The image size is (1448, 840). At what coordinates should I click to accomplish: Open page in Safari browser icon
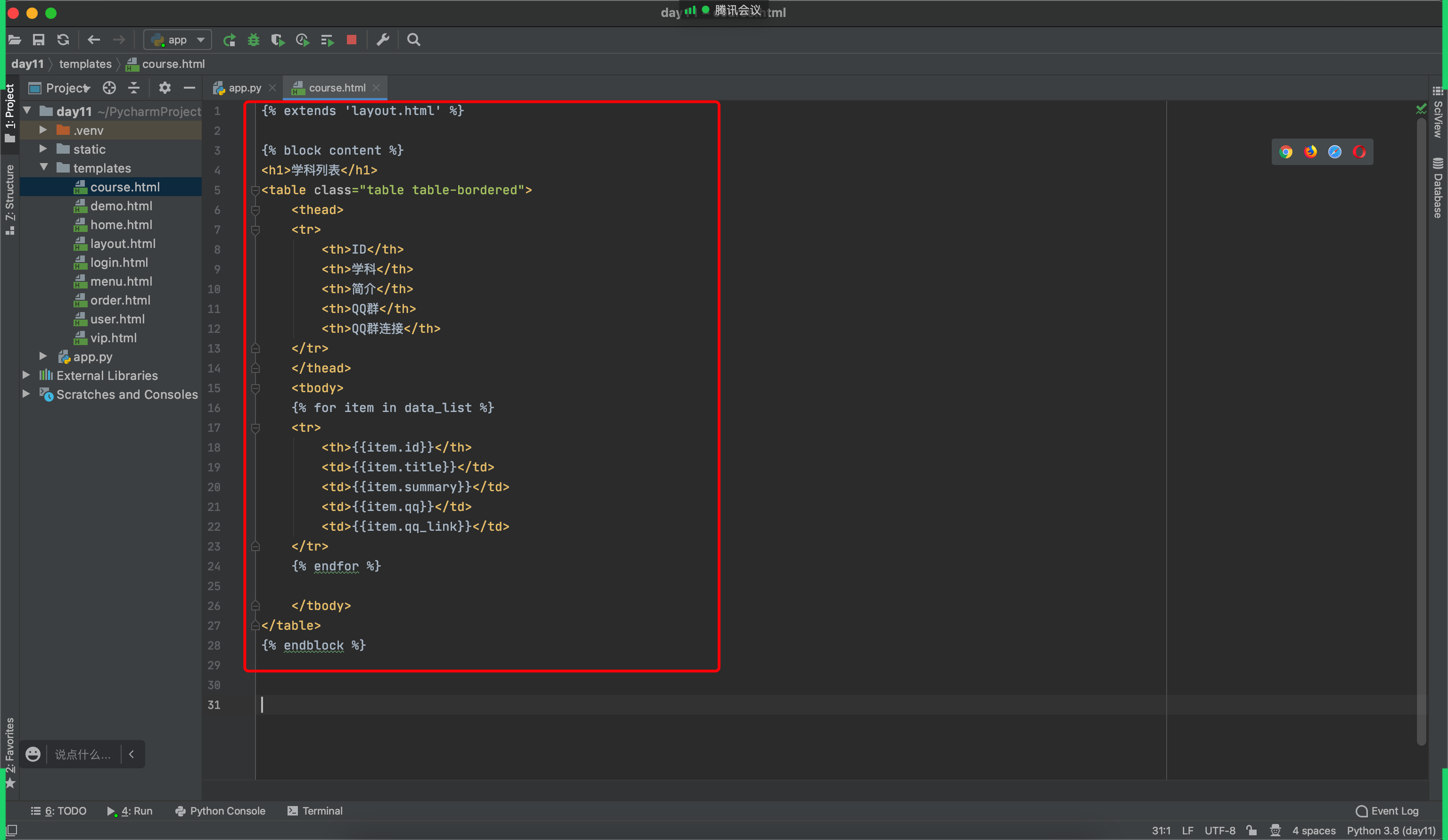click(1335, 152)
